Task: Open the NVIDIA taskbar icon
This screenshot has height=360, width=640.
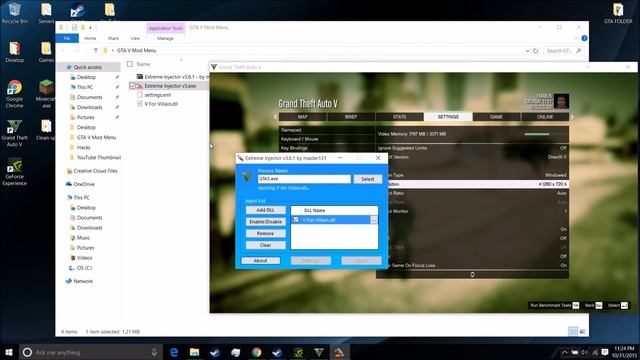Action: (298, 352)
